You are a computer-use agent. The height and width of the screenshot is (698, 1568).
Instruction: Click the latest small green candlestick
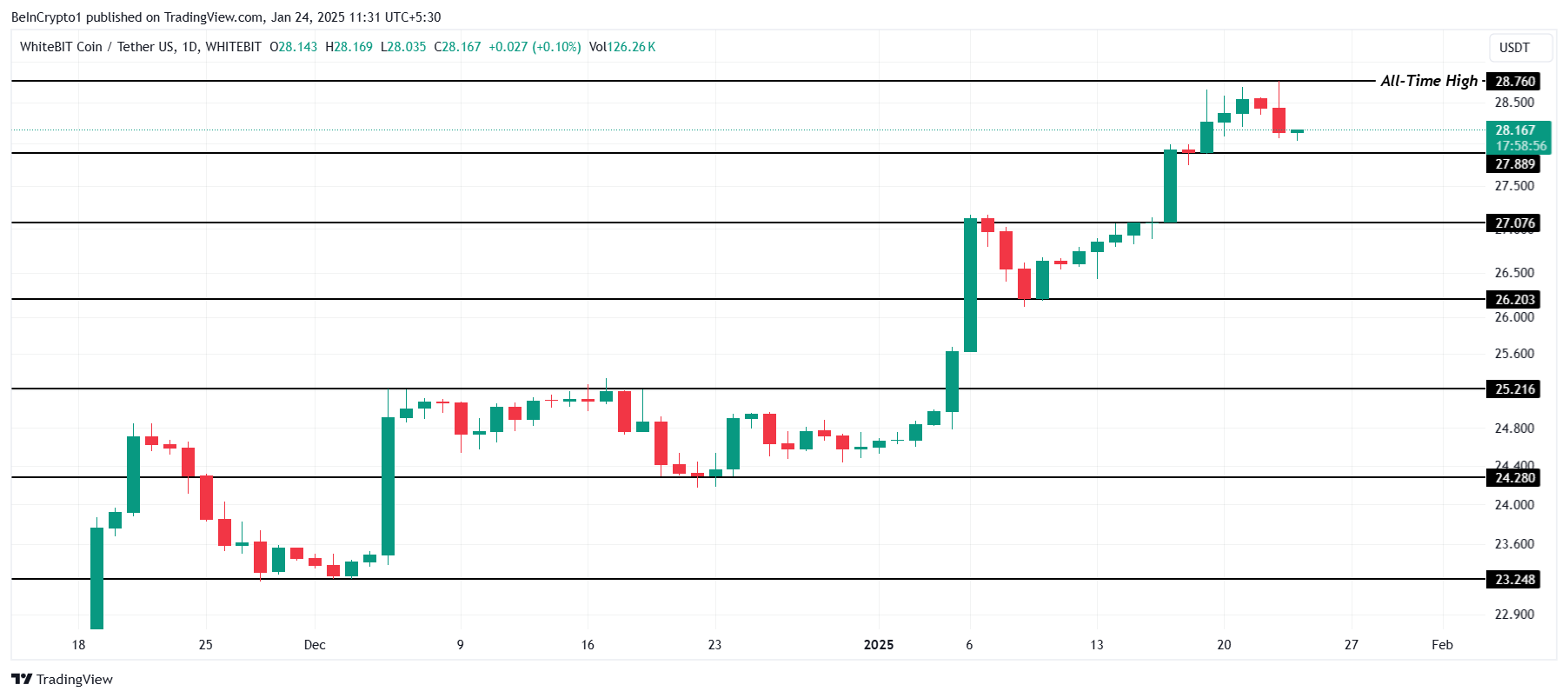pyautogui.click(x=1297, y=131)
